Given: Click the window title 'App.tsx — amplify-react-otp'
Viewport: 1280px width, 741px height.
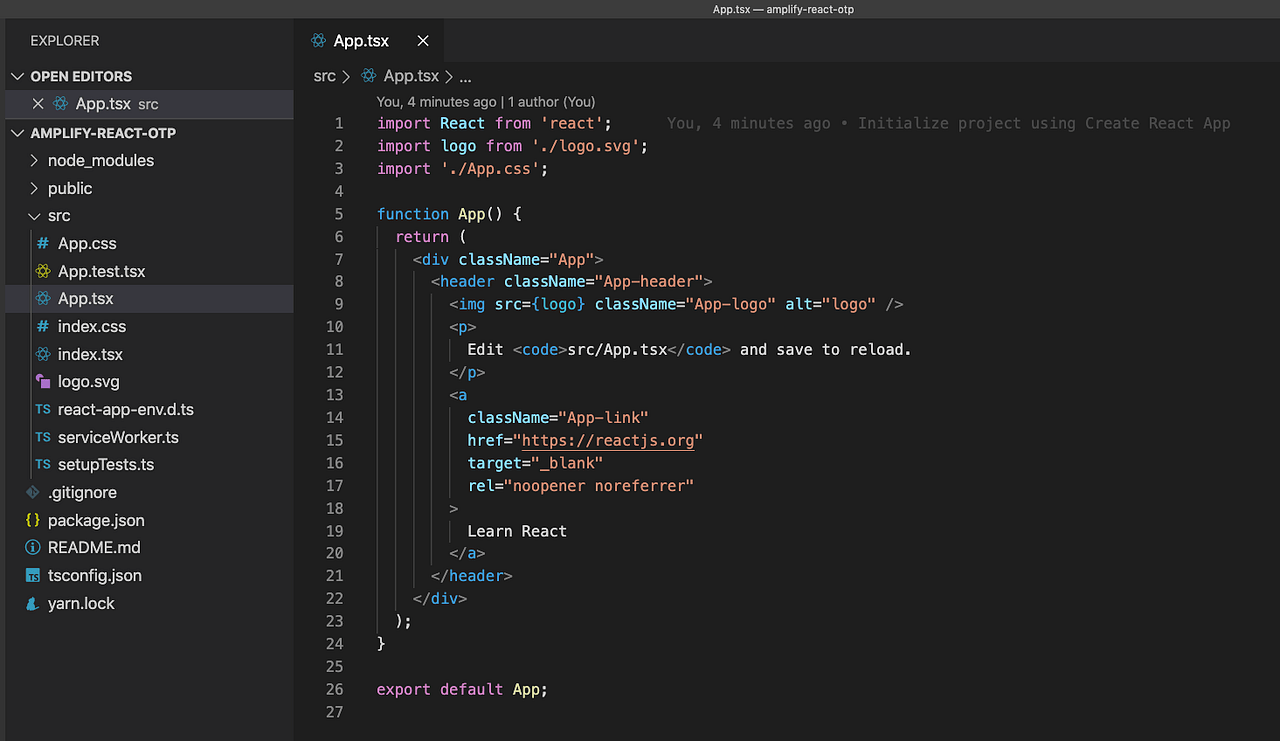Looking at the screenshot, I should pyautogui.click(x=783, y=9).
